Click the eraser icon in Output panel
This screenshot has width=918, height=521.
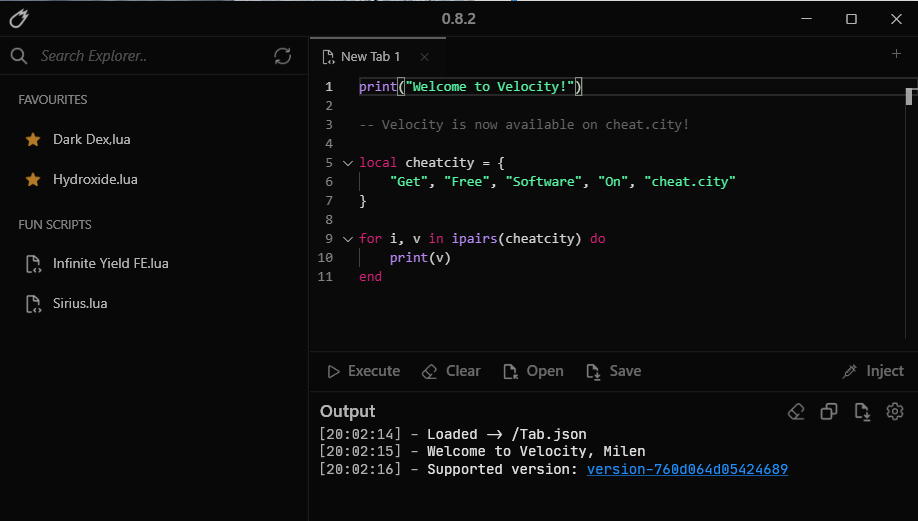(796, 411)
